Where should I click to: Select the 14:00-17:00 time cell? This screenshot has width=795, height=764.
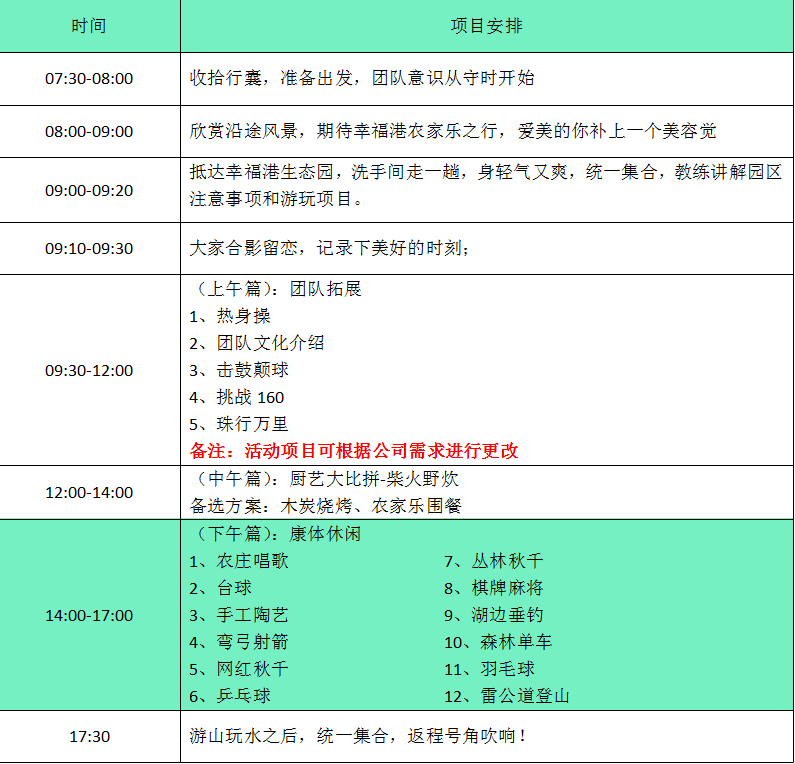click(x=89, y=615)
